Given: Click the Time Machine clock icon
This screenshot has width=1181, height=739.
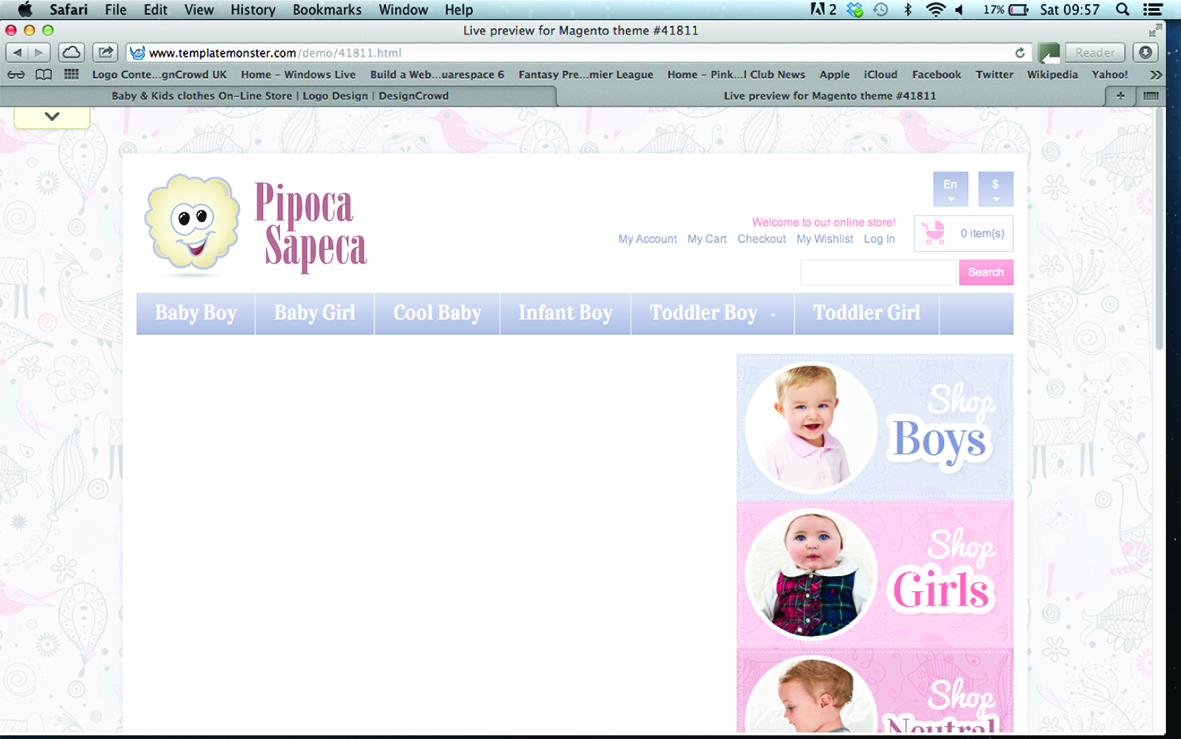Looking at the screenshot, I should tap(880, 10).
